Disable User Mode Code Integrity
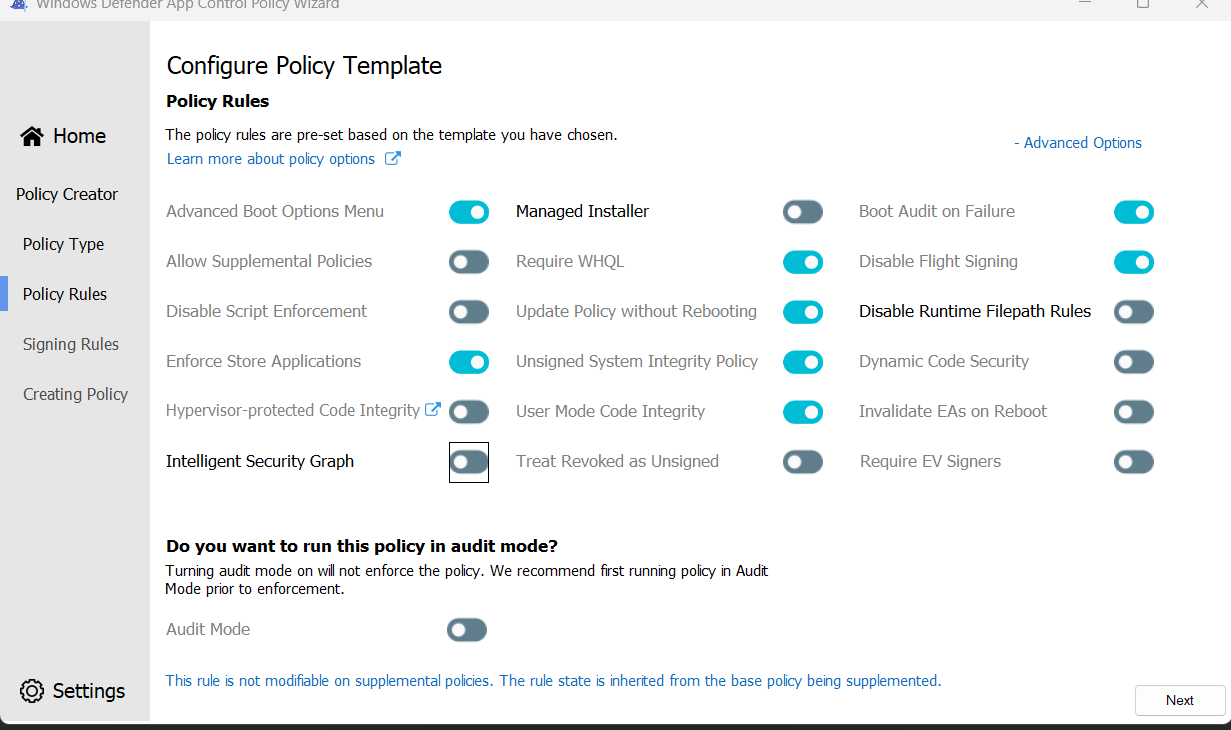The width and height of the screenshot is (1231, 730). coord(803,411)
